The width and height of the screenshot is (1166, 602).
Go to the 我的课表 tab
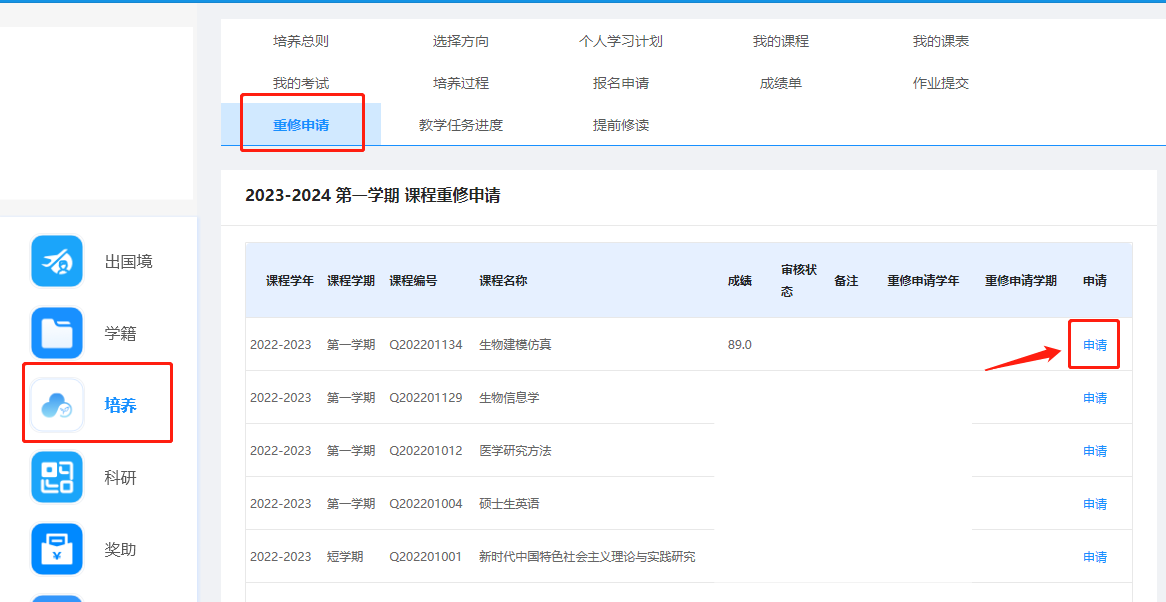(940, 41)
